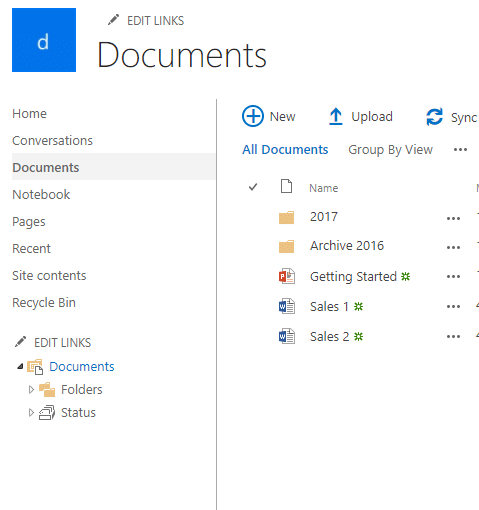Screen dimensions: 479x510
Task: Expand the Status tree node
Action: point(31,413)
